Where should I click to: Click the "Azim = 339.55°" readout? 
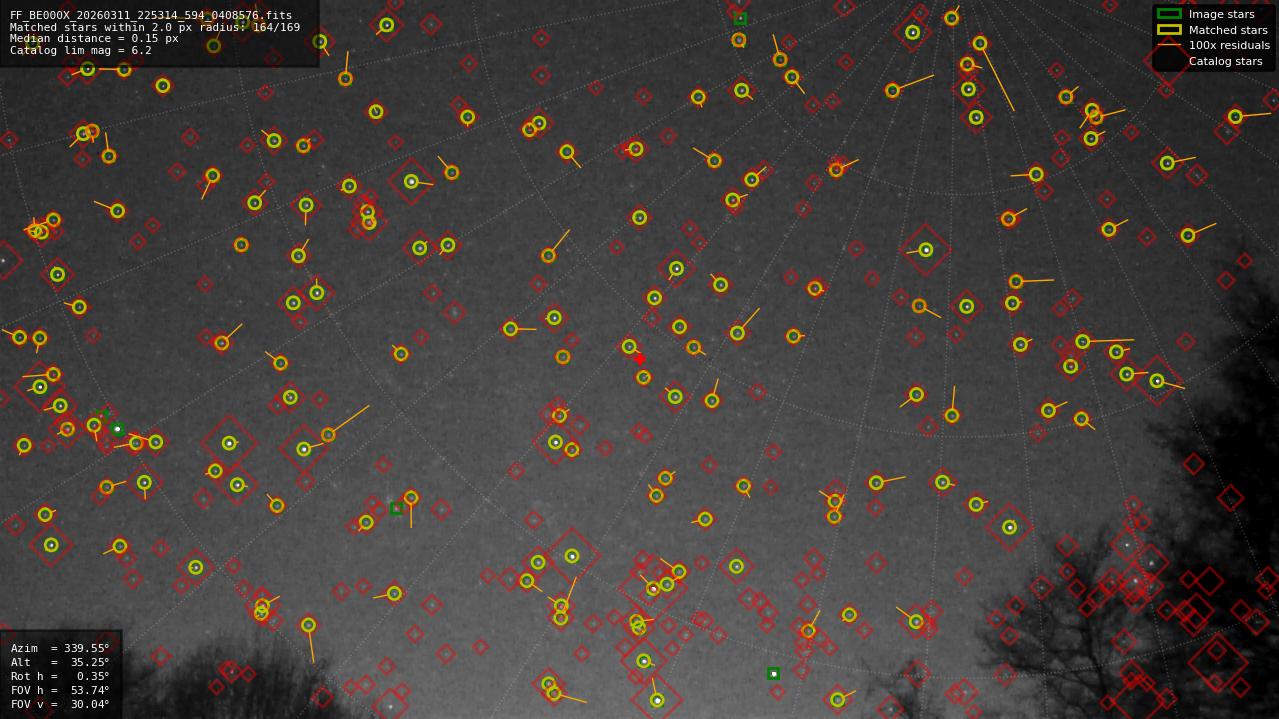[60, 648]
